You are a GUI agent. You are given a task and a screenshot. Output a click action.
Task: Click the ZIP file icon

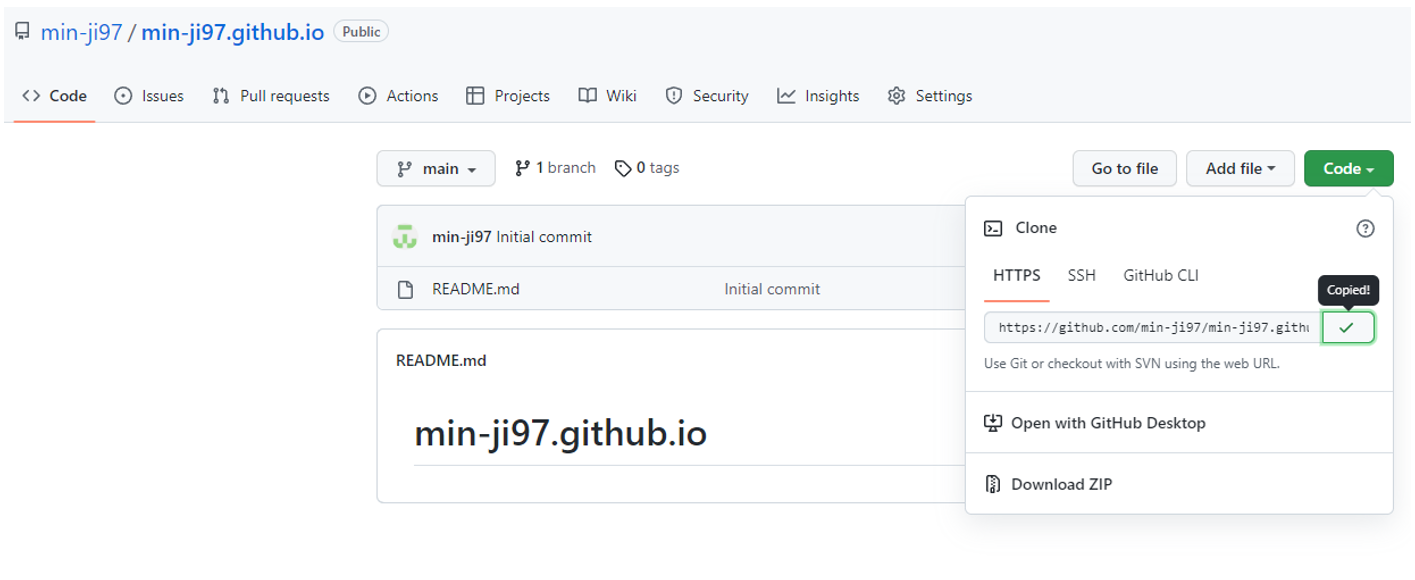coord(993,484)
